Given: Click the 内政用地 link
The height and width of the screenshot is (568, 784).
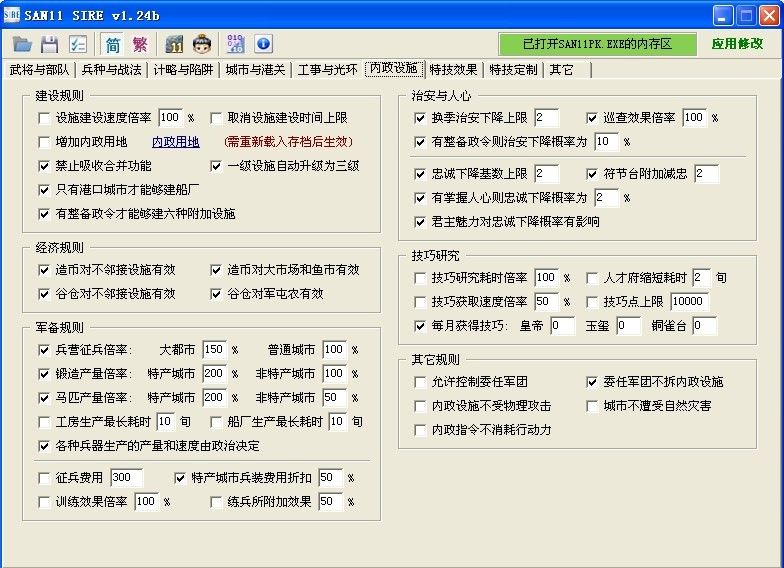Looking at the screenshot, I should tap(175, 142).
